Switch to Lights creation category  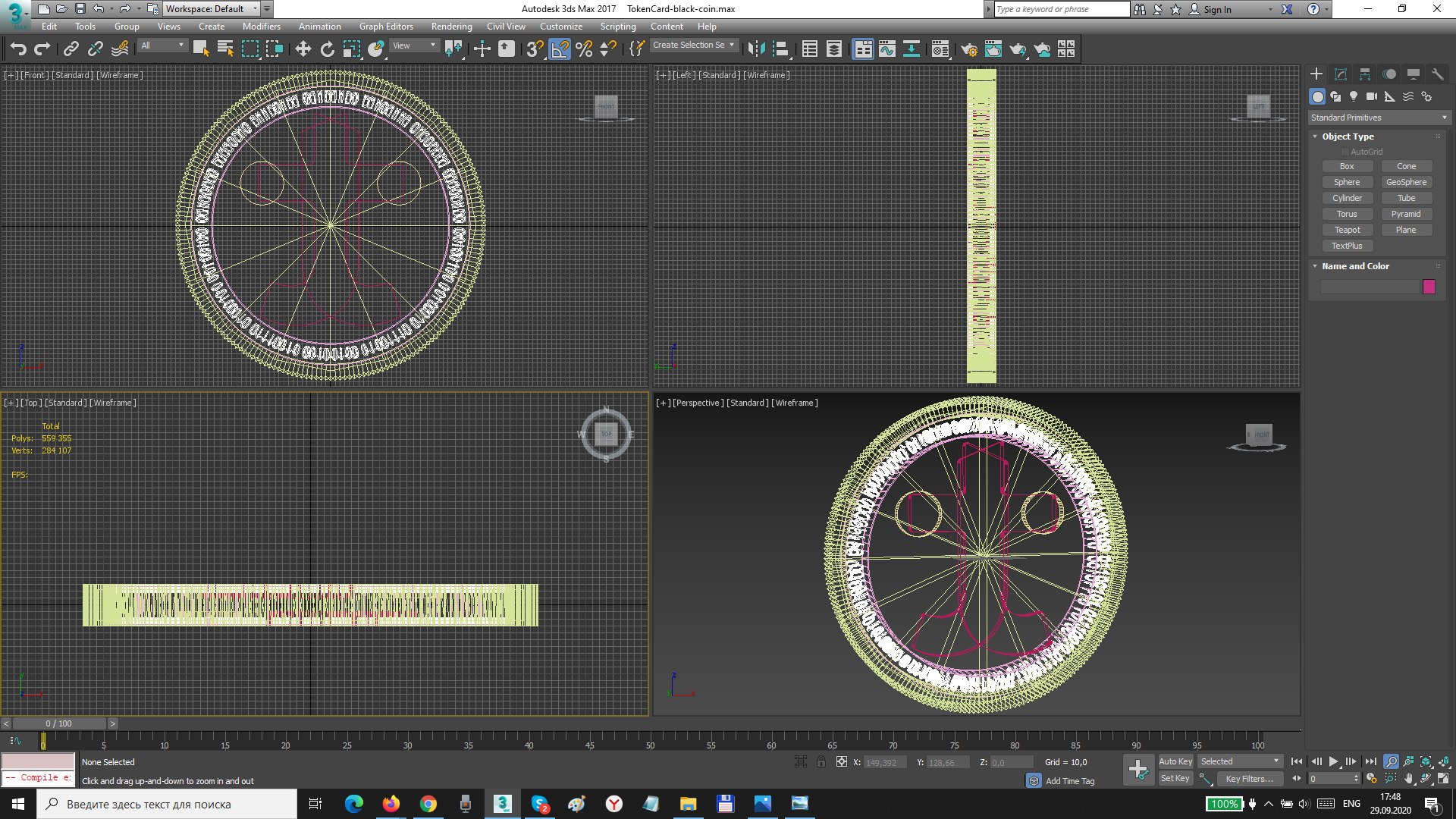point(1354,96)
